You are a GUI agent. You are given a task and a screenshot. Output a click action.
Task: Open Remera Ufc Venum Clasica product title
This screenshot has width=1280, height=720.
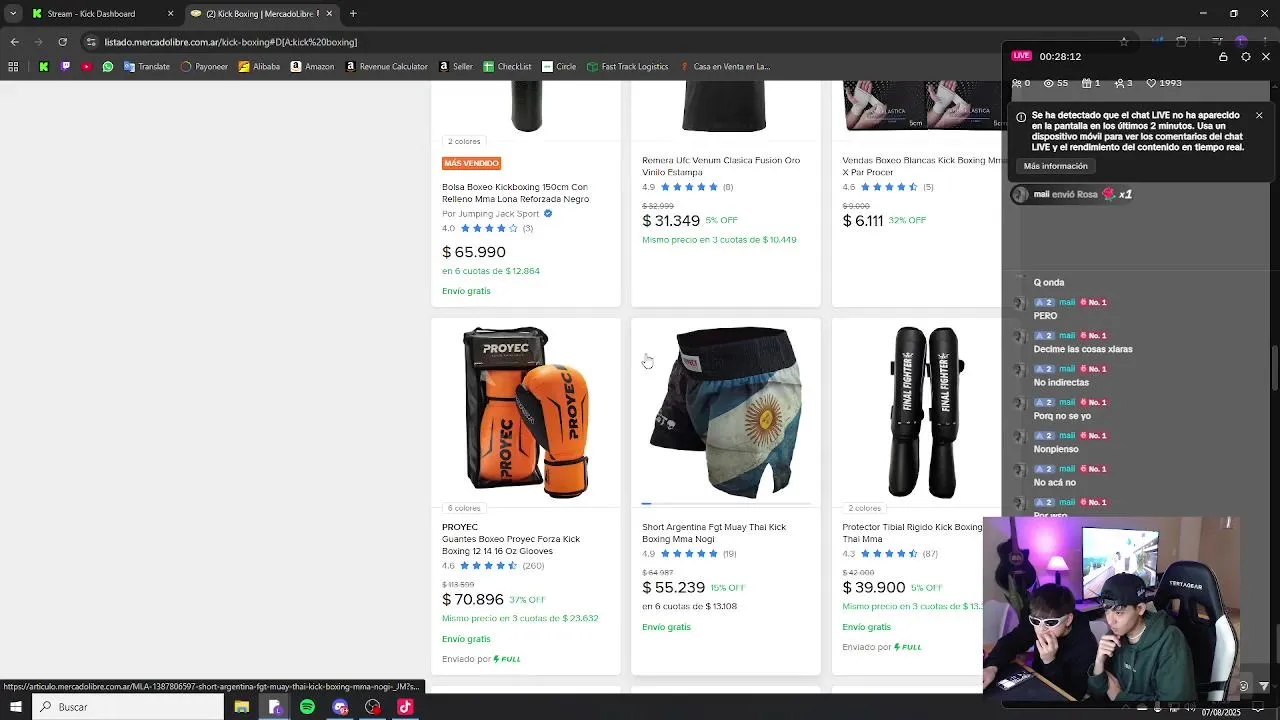coord(721,166)
